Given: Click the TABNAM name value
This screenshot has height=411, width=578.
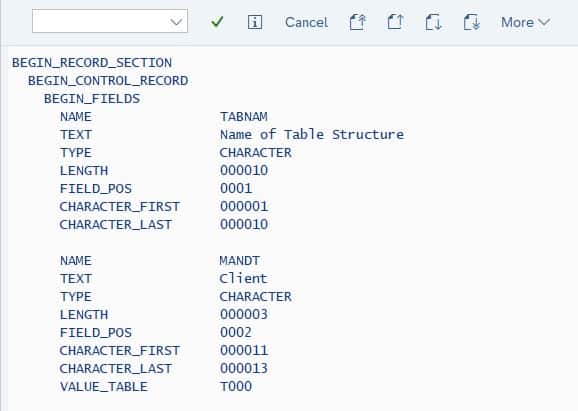Looking at the screenshot, I should point(244,117).
